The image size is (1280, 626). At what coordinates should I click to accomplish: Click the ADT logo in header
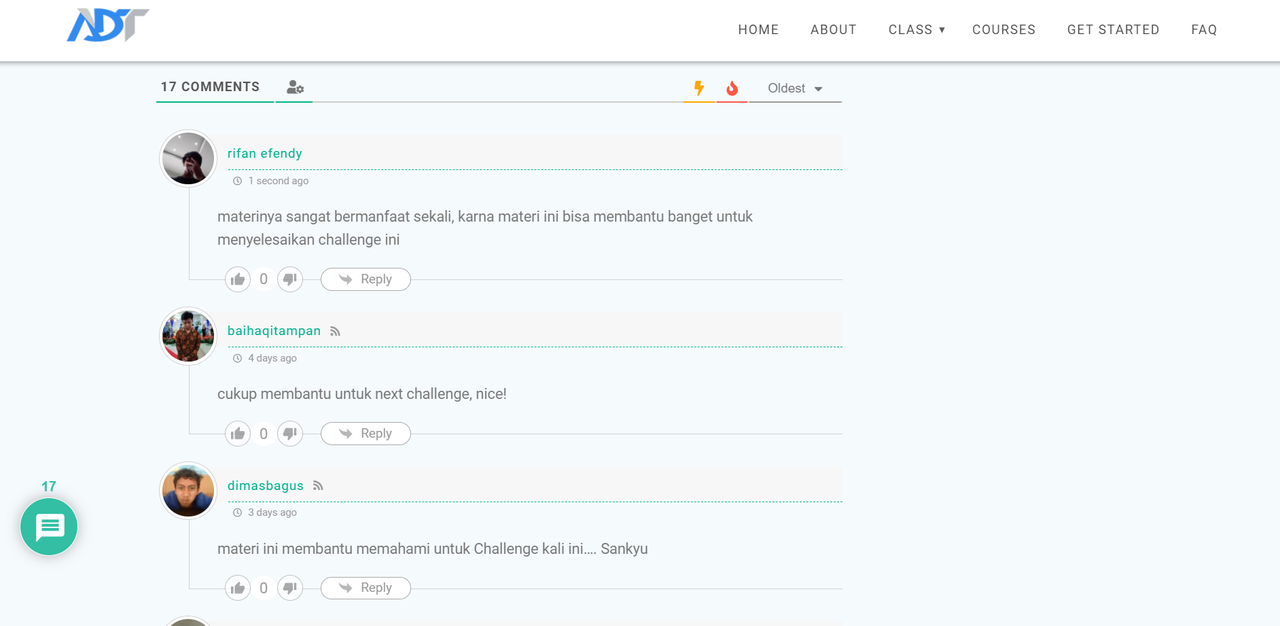pyautogui.click(x=108, y=25)
